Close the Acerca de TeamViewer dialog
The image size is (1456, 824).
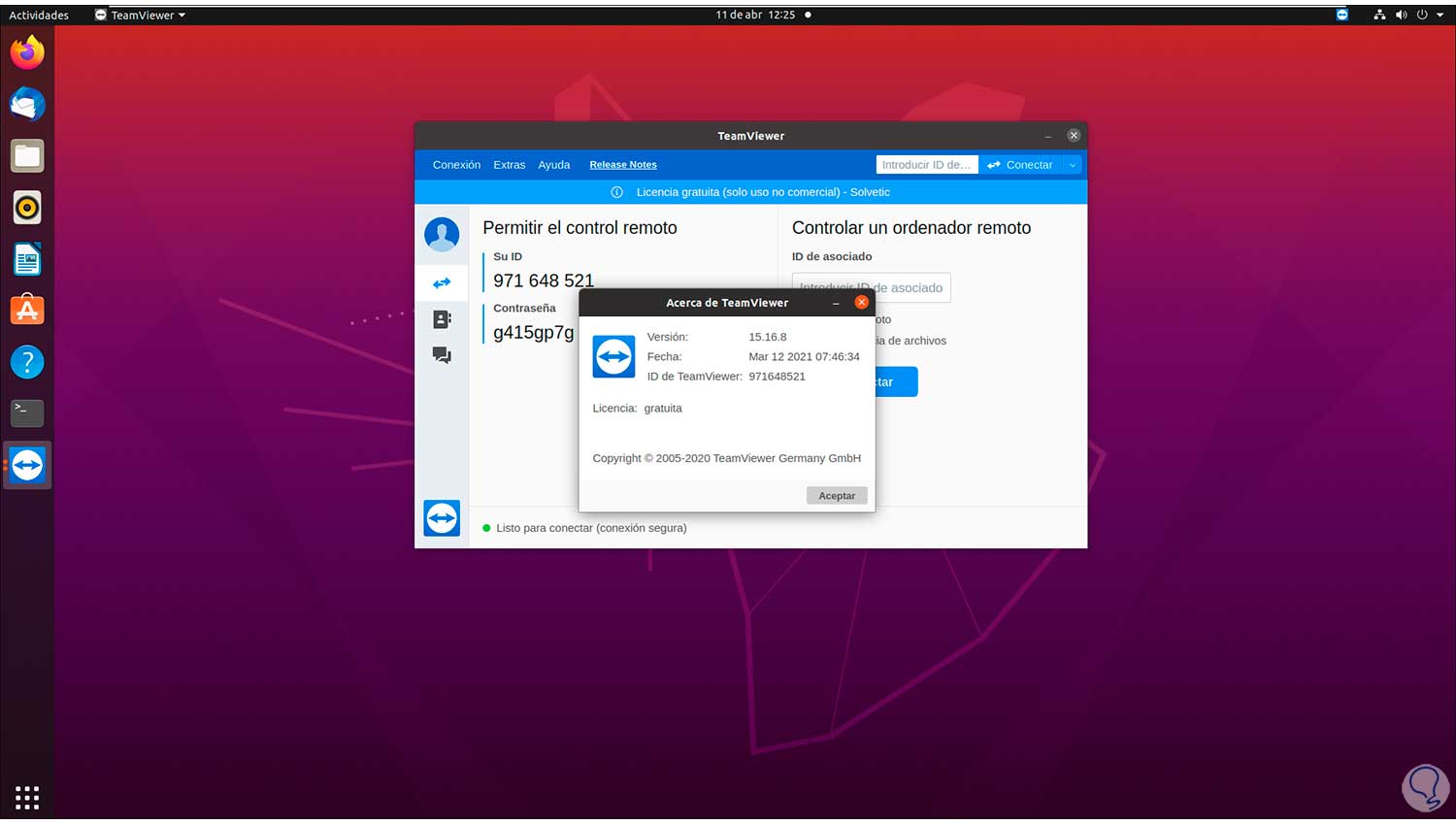(861, 303)
